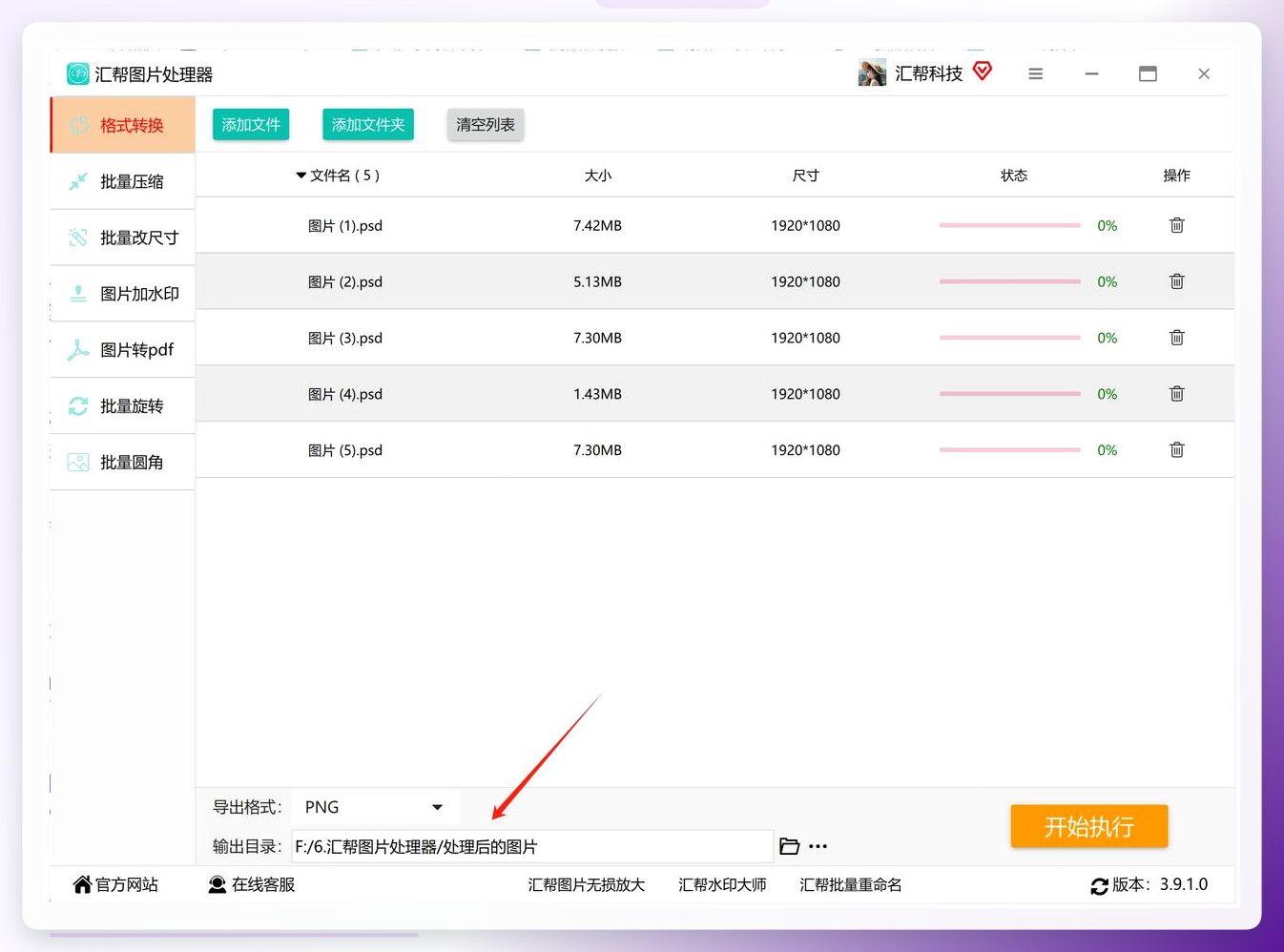The image size is (1284, 952).
Task: Trash the 图片 (5).psd row
Action: coord(1176,450)
